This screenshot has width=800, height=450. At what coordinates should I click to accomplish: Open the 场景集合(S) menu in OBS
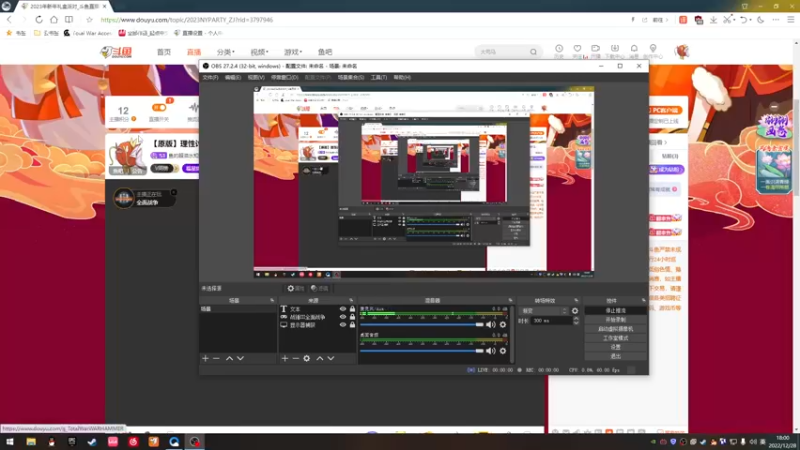(x=351, y=78)
